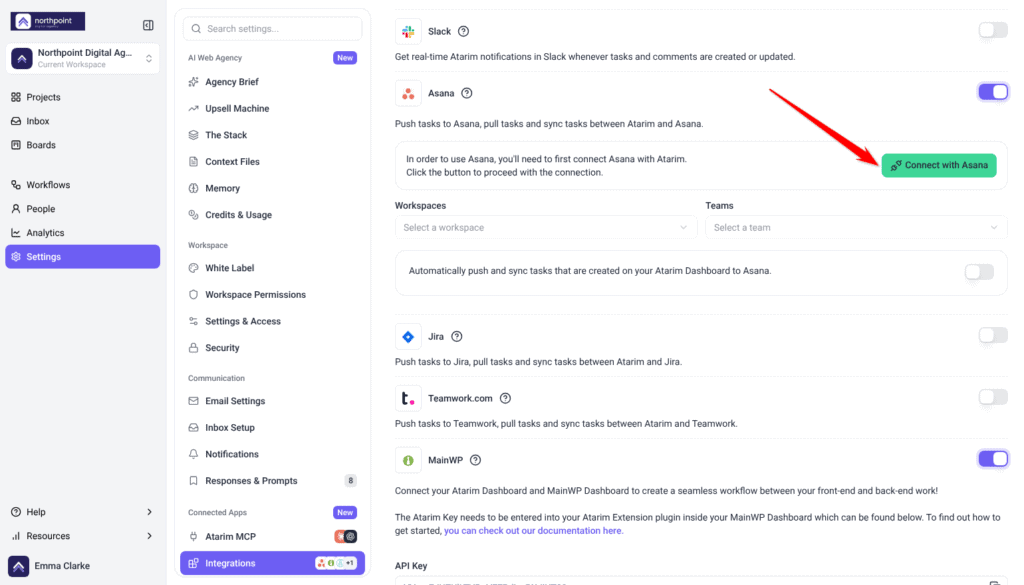
Task: Click Emma Clarke's profile avatar
Action: (18, 566)
